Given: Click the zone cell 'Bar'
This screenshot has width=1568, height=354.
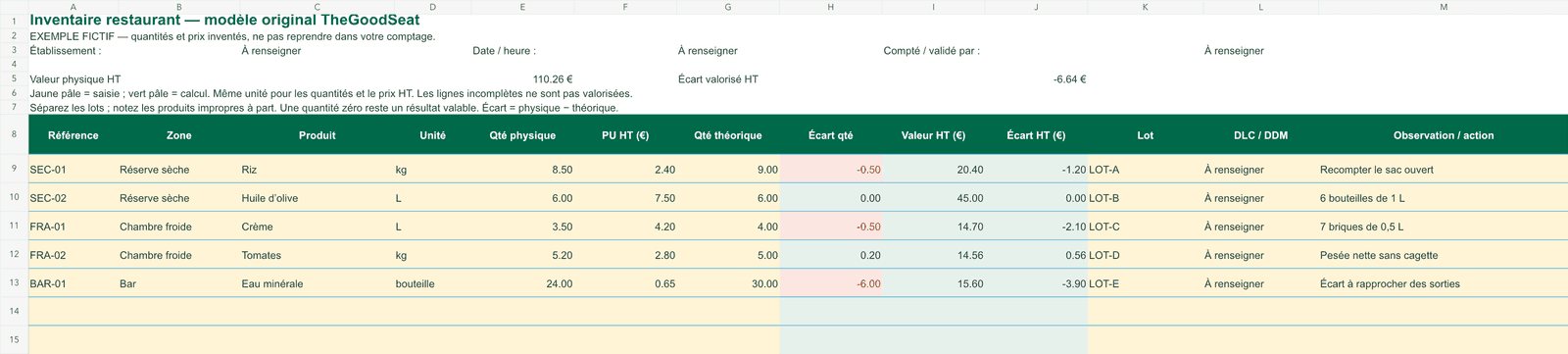Looking at the screenshot, I should pyautogui.click(x=178, y=283).
